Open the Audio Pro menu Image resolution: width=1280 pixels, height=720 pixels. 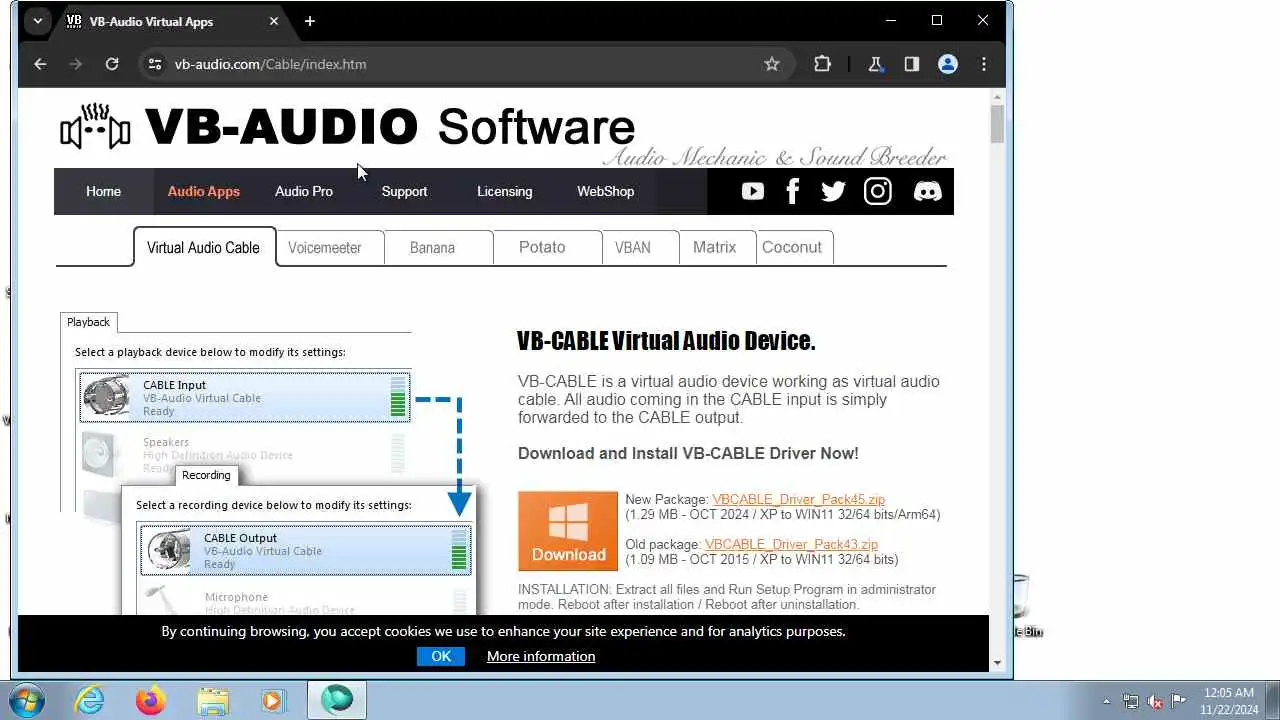pyautogui.click(x=304, y=191)
